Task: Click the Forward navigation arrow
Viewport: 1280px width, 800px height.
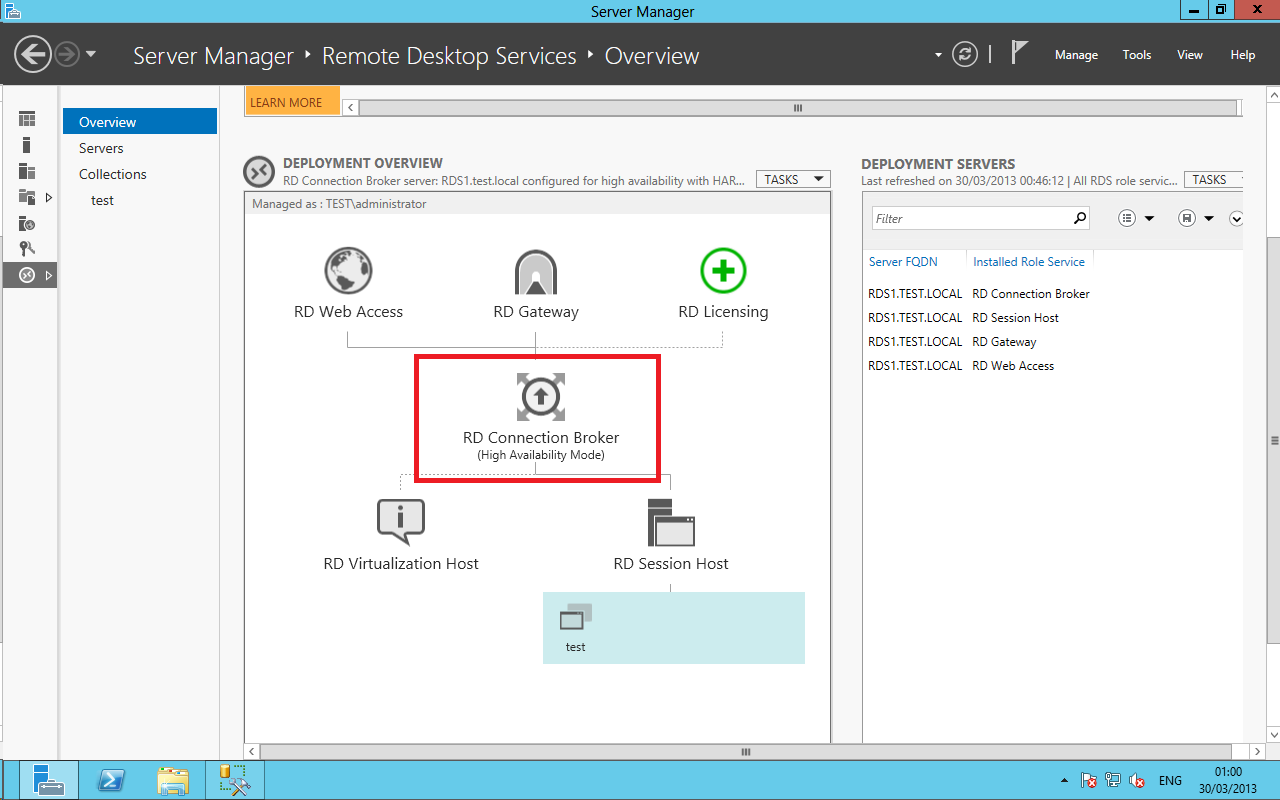Action: pyautogui.click(x=66, y=54)
